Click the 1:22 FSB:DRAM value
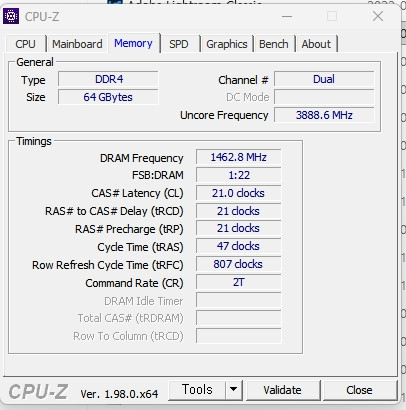406x410 pixels. point(239,175)
